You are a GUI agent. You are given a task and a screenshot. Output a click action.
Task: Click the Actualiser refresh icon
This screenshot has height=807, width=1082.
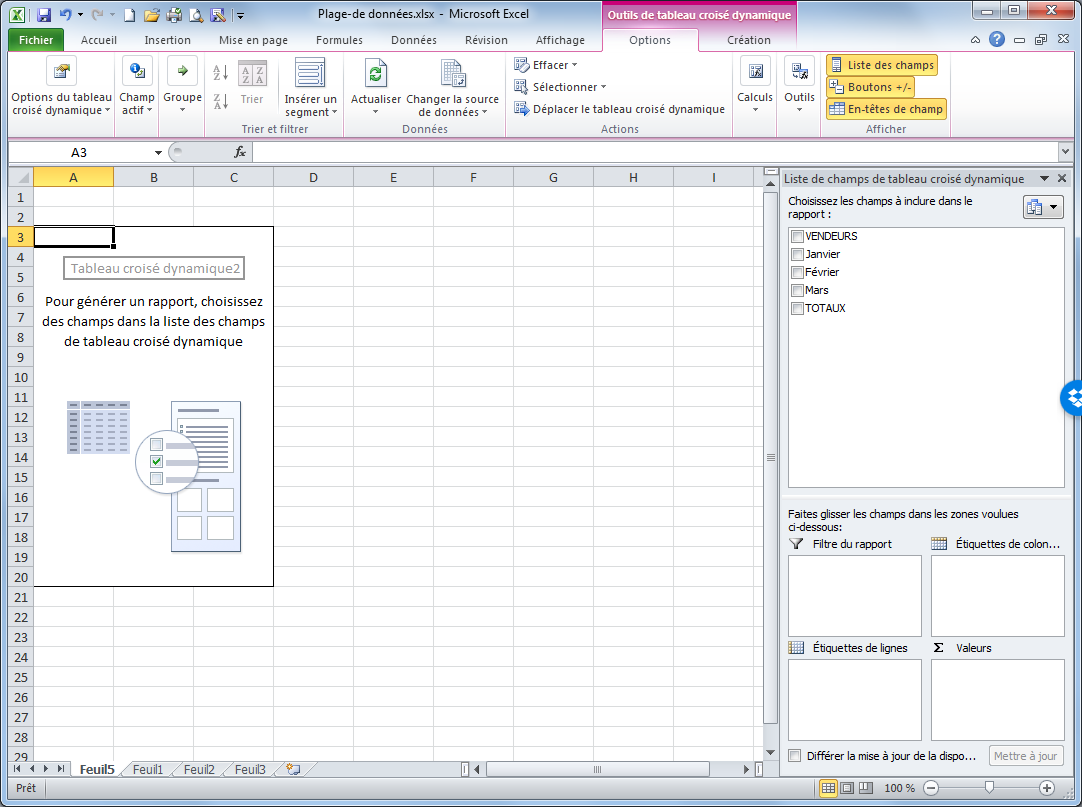375,72
